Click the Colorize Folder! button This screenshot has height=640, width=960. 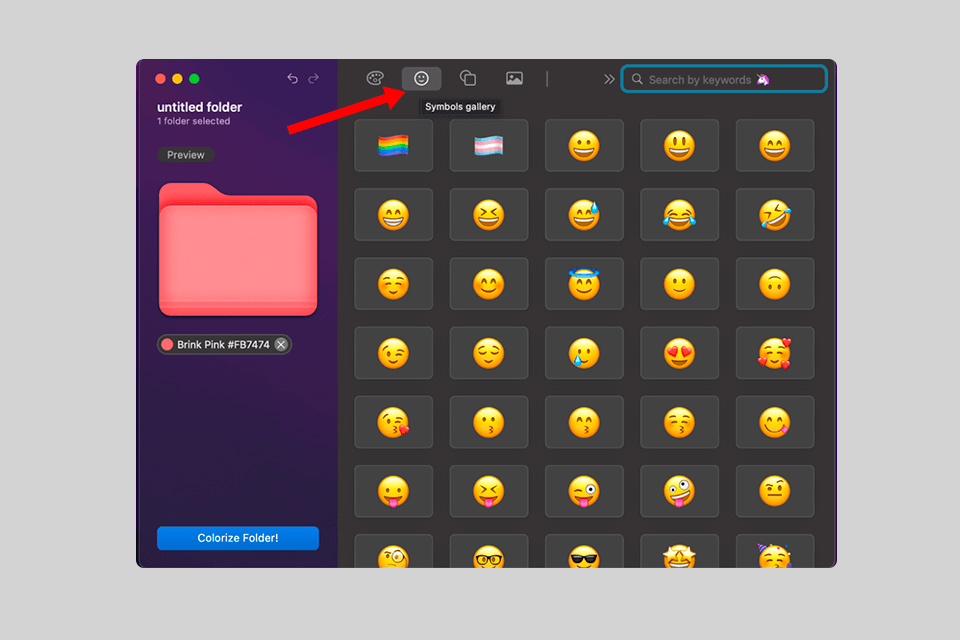[x=238, y=538]
